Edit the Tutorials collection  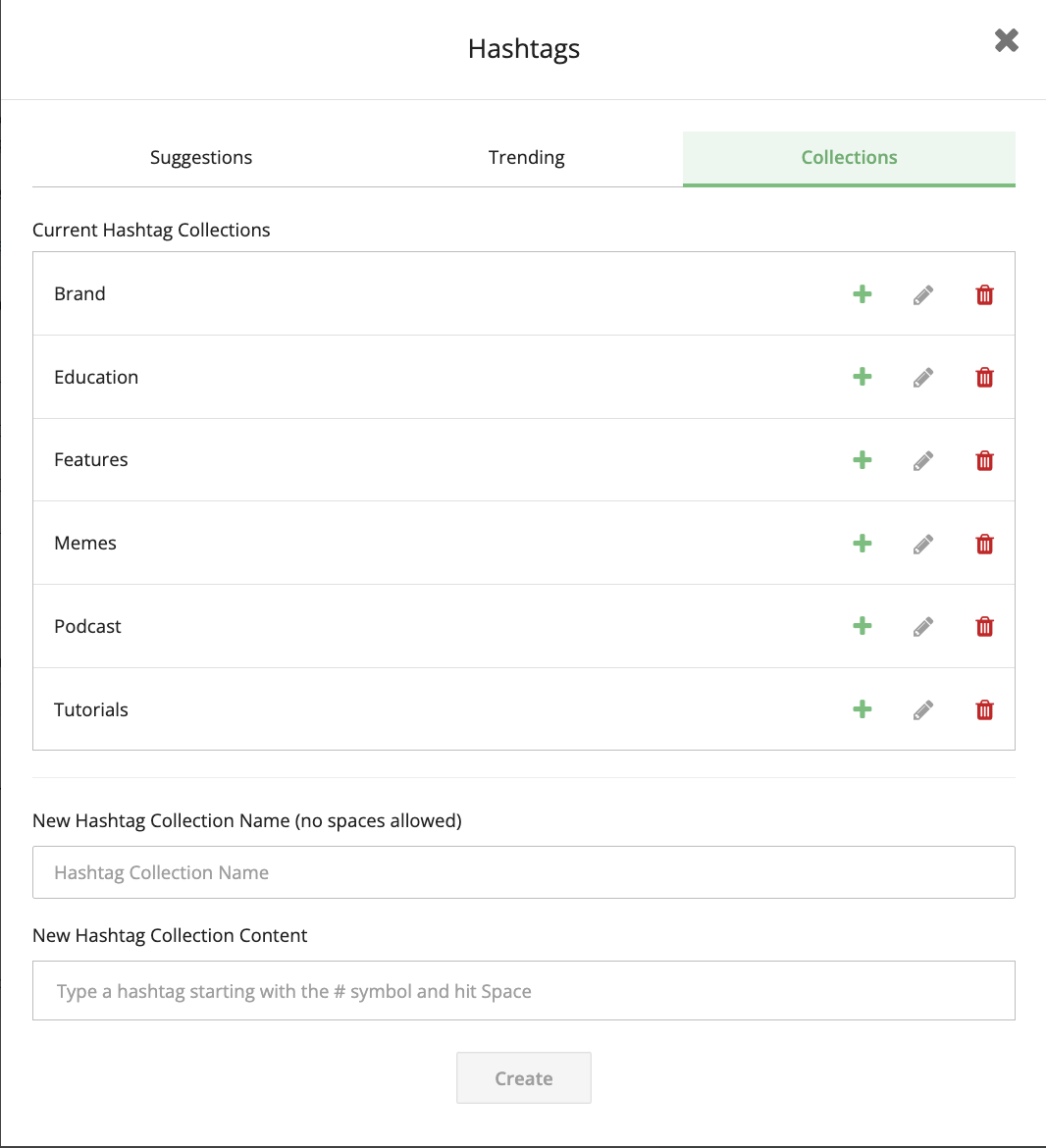[x=922, y=709]
